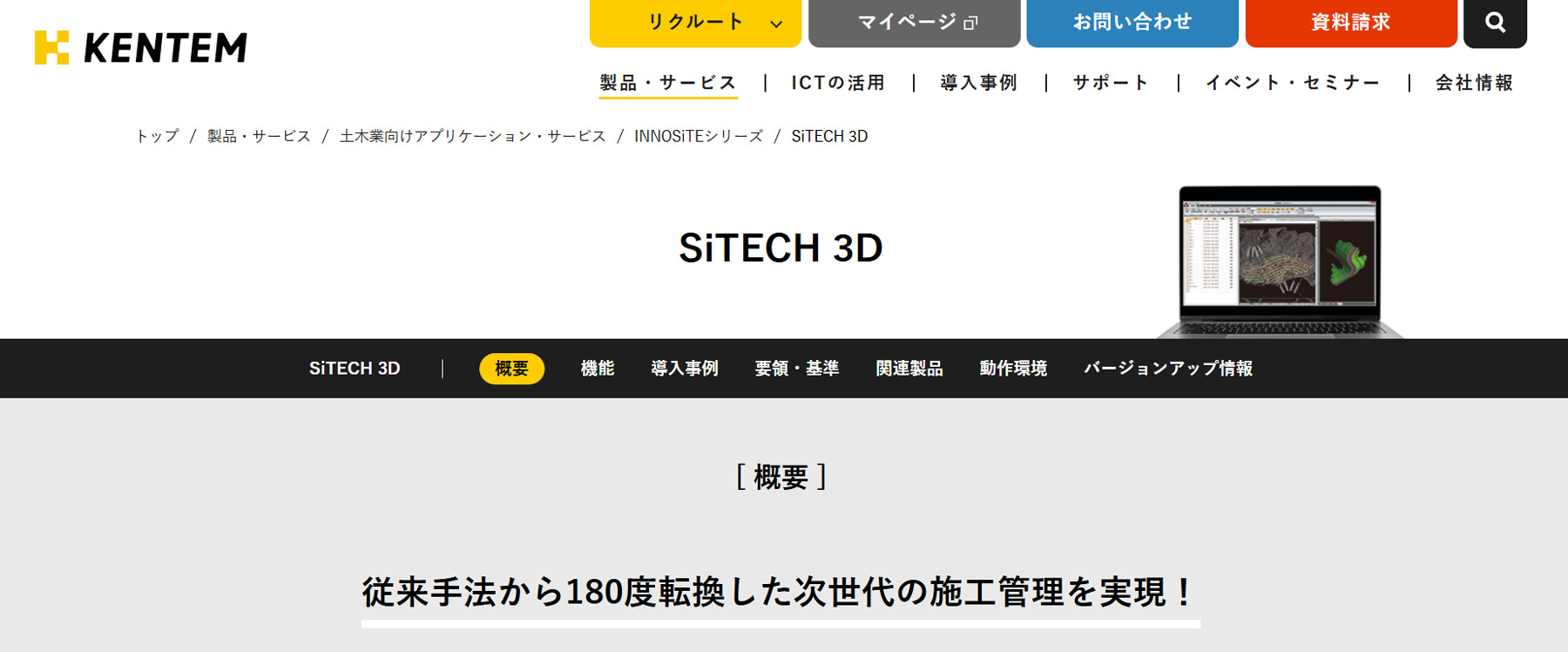Open サポート menu
This screenshot has height=652, width=1568.
(x=1111, y=83)
